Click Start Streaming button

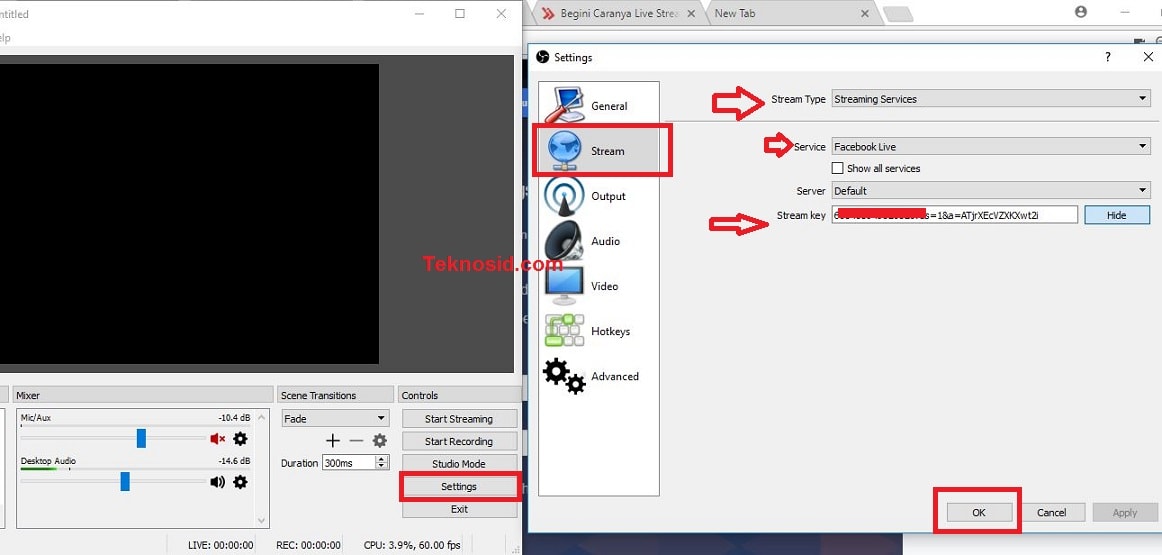pos(459,419)
